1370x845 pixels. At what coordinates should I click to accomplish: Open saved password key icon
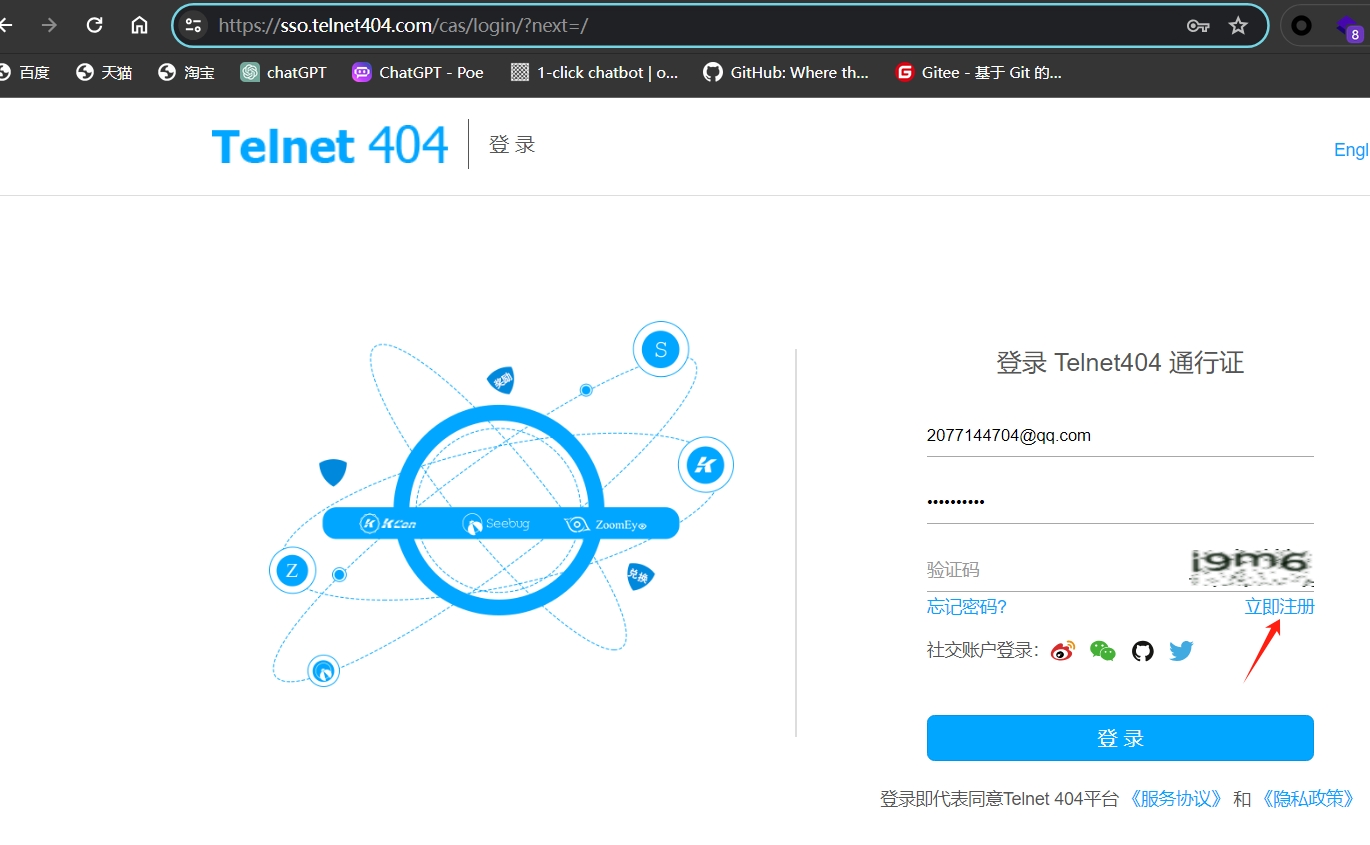[x=1198, y=26]
